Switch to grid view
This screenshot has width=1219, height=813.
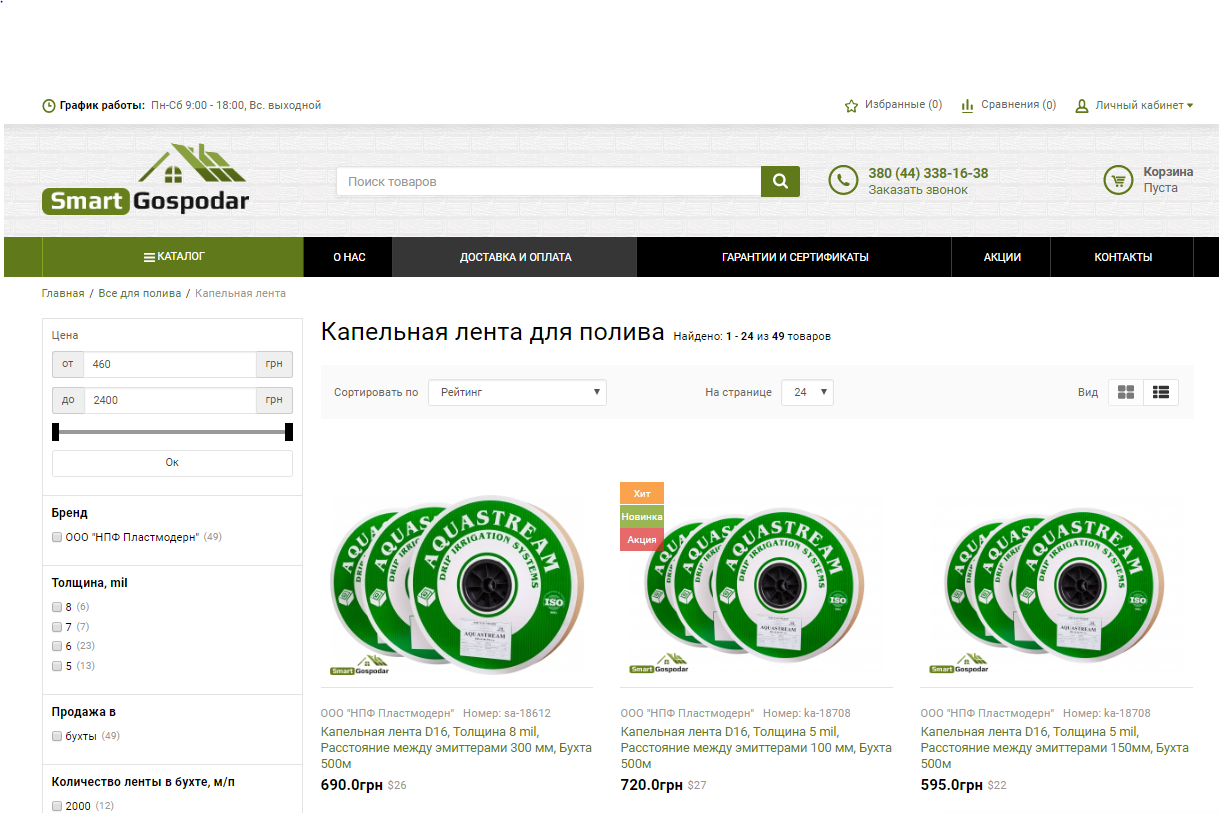tap(1126, 392)
